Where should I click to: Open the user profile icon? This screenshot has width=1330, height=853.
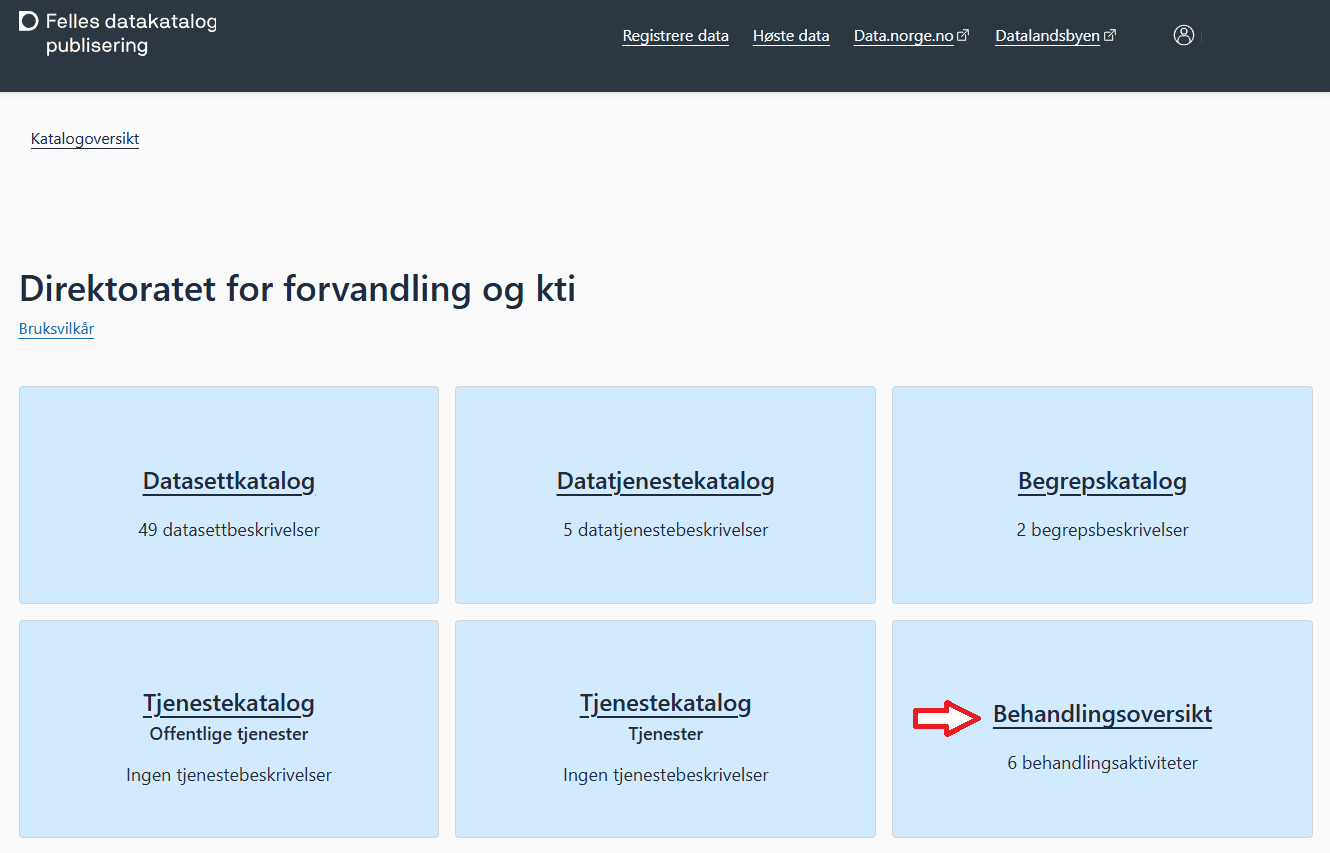(1184, 35)
